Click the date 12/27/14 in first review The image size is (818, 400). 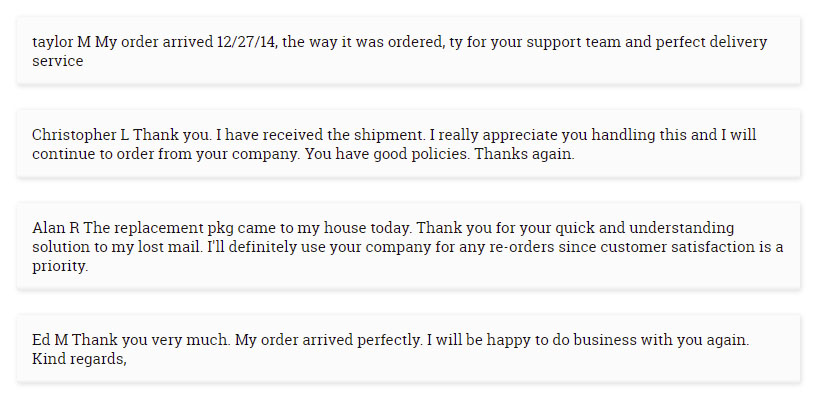point(247,42)
